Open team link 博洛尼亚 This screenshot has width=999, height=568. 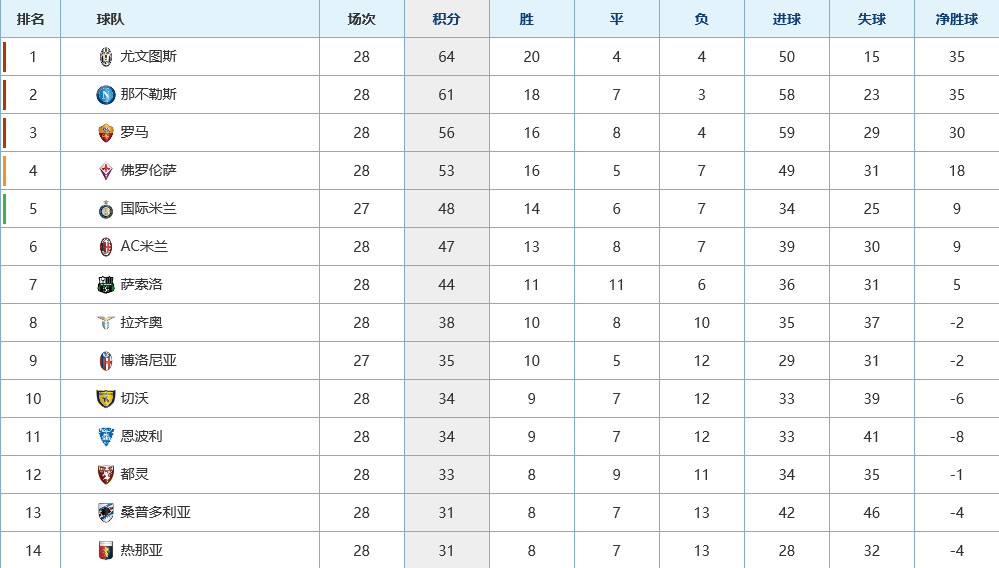click(148, 360)
